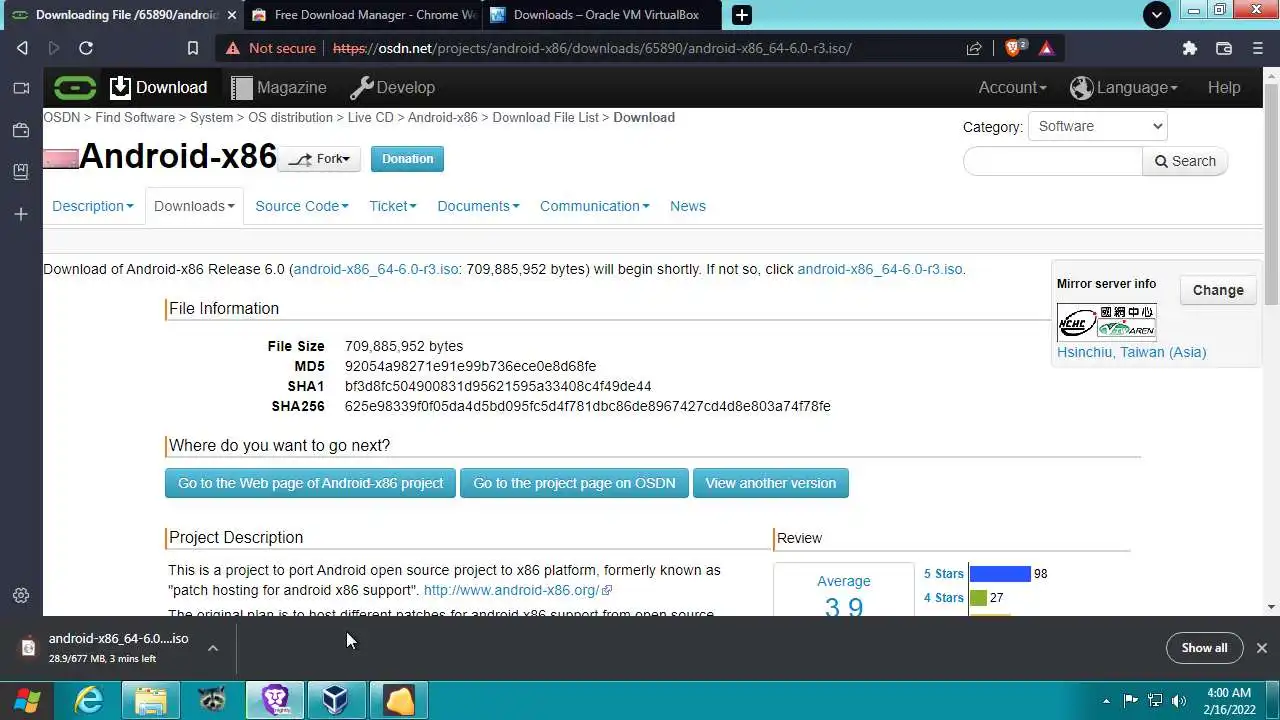Click the OSDN logo icon
This screenshot has width=1280, height=720.
[75, 88]
